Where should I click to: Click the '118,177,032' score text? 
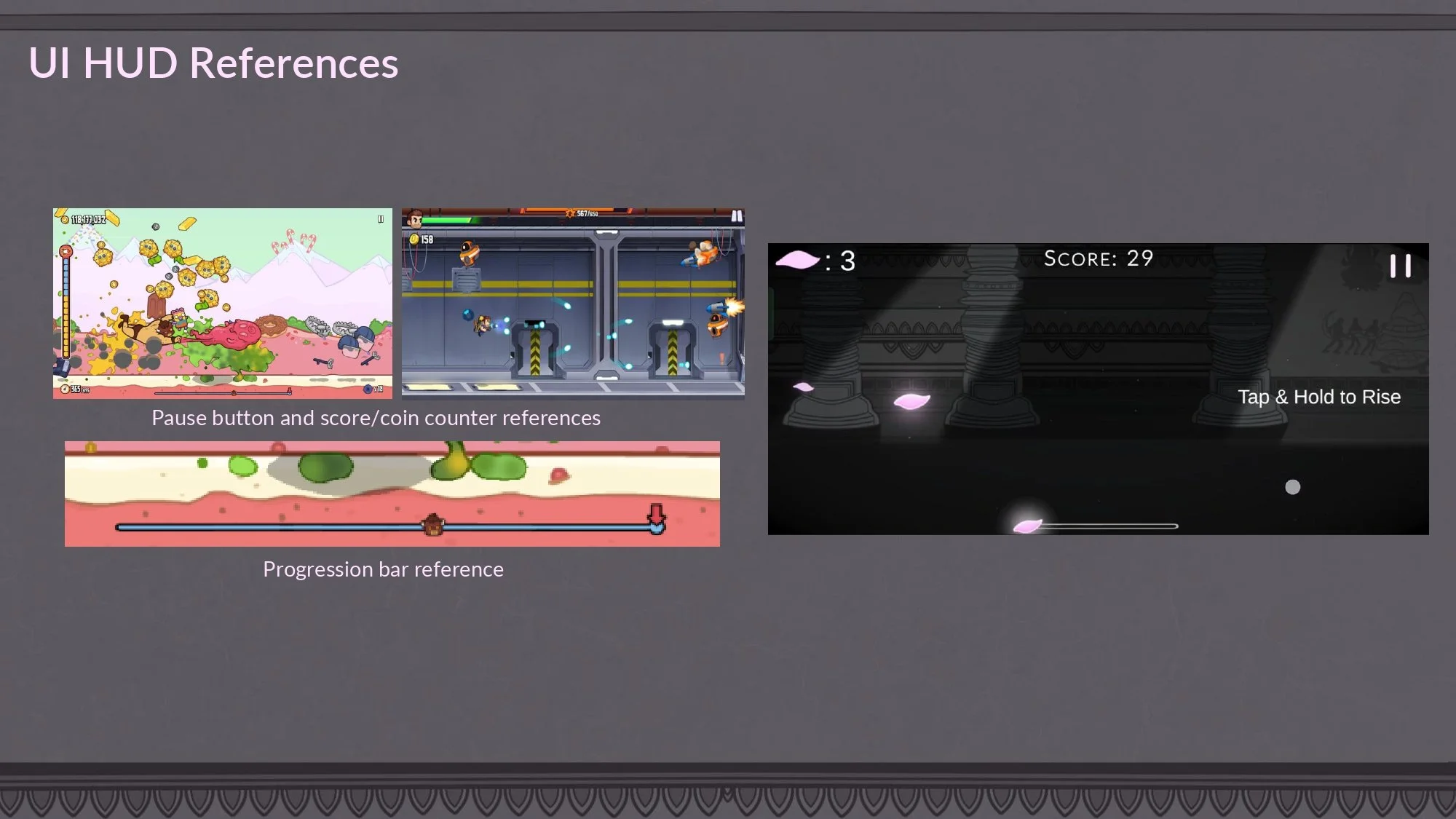point(88,219)
